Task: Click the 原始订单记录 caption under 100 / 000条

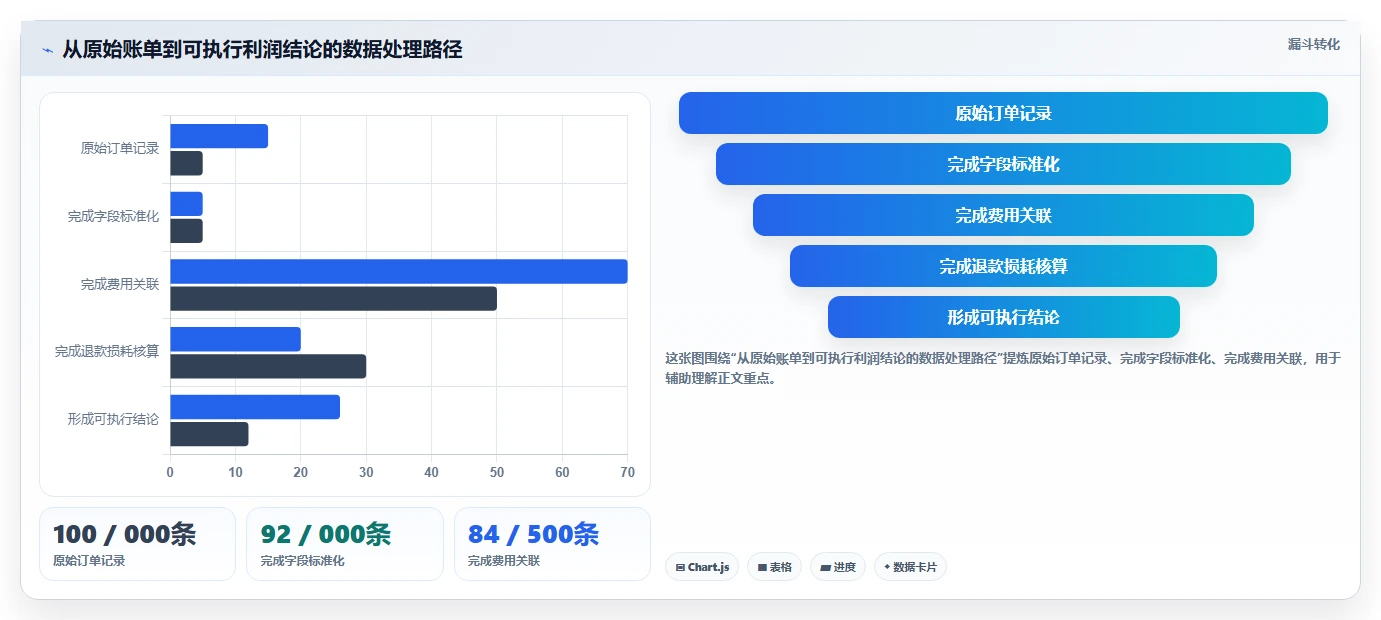Action: pyautogui.click(x=89, y=561)
